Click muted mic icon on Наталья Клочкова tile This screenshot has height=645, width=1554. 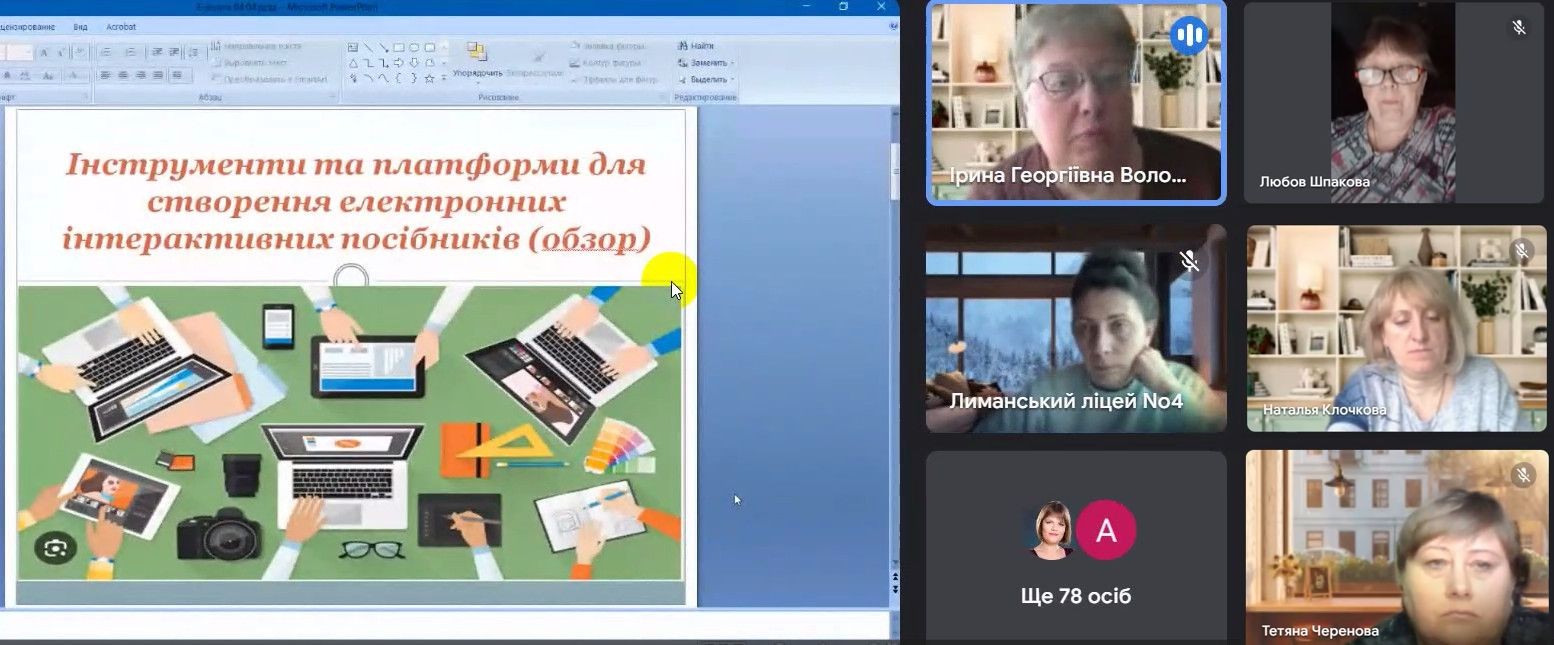[x=1522, y=251]
